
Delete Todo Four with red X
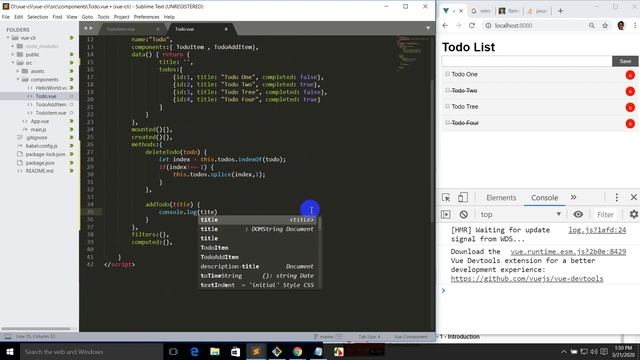tap(630, 123)
